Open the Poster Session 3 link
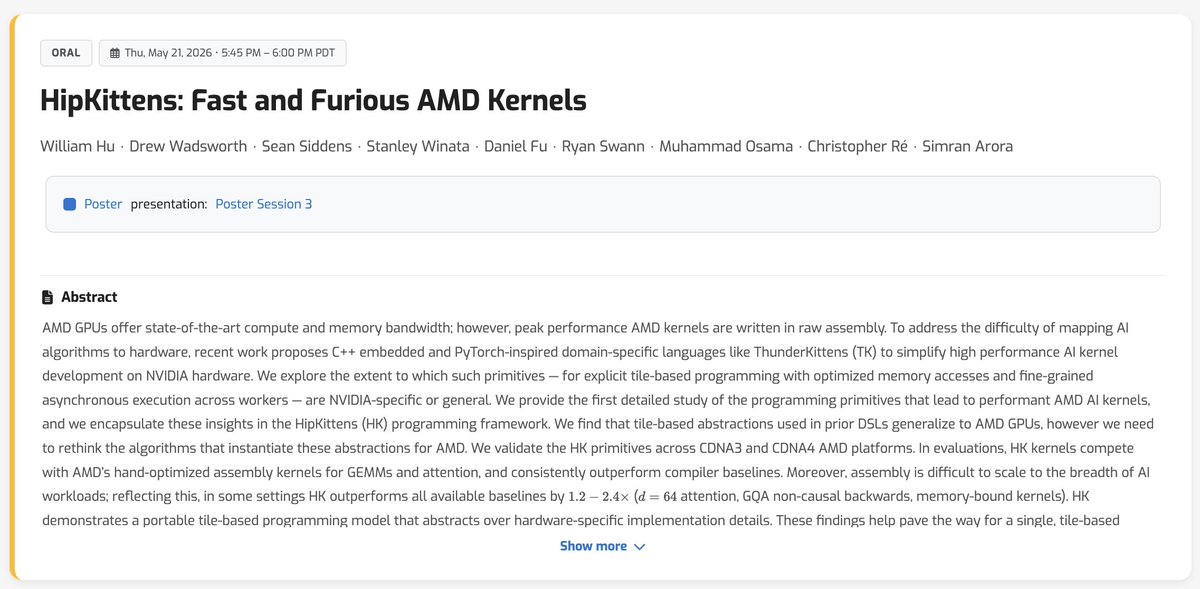The image size is (1200, 589). [x=264, y=204]
